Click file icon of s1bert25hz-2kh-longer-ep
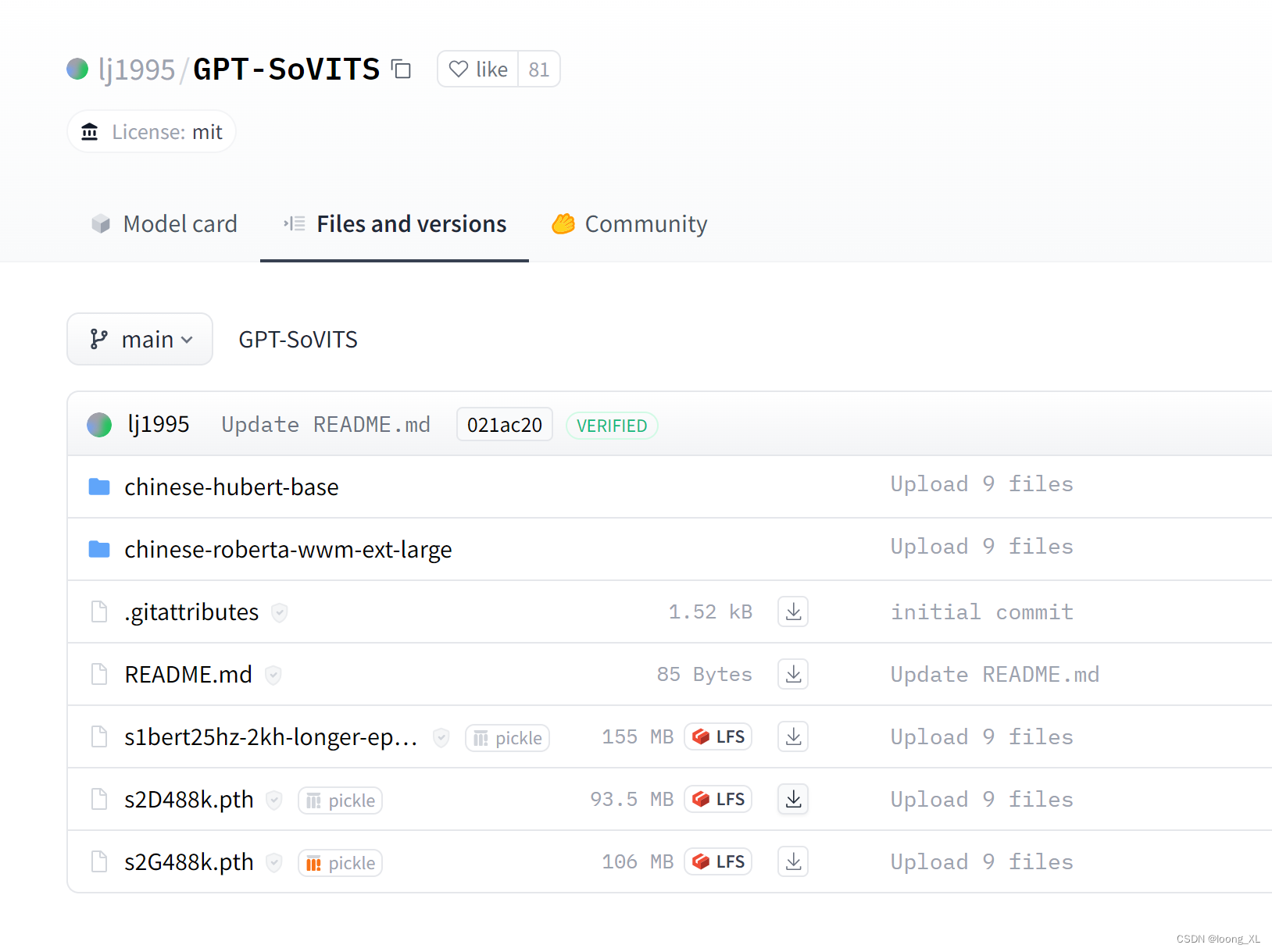 tap(99, 736)
